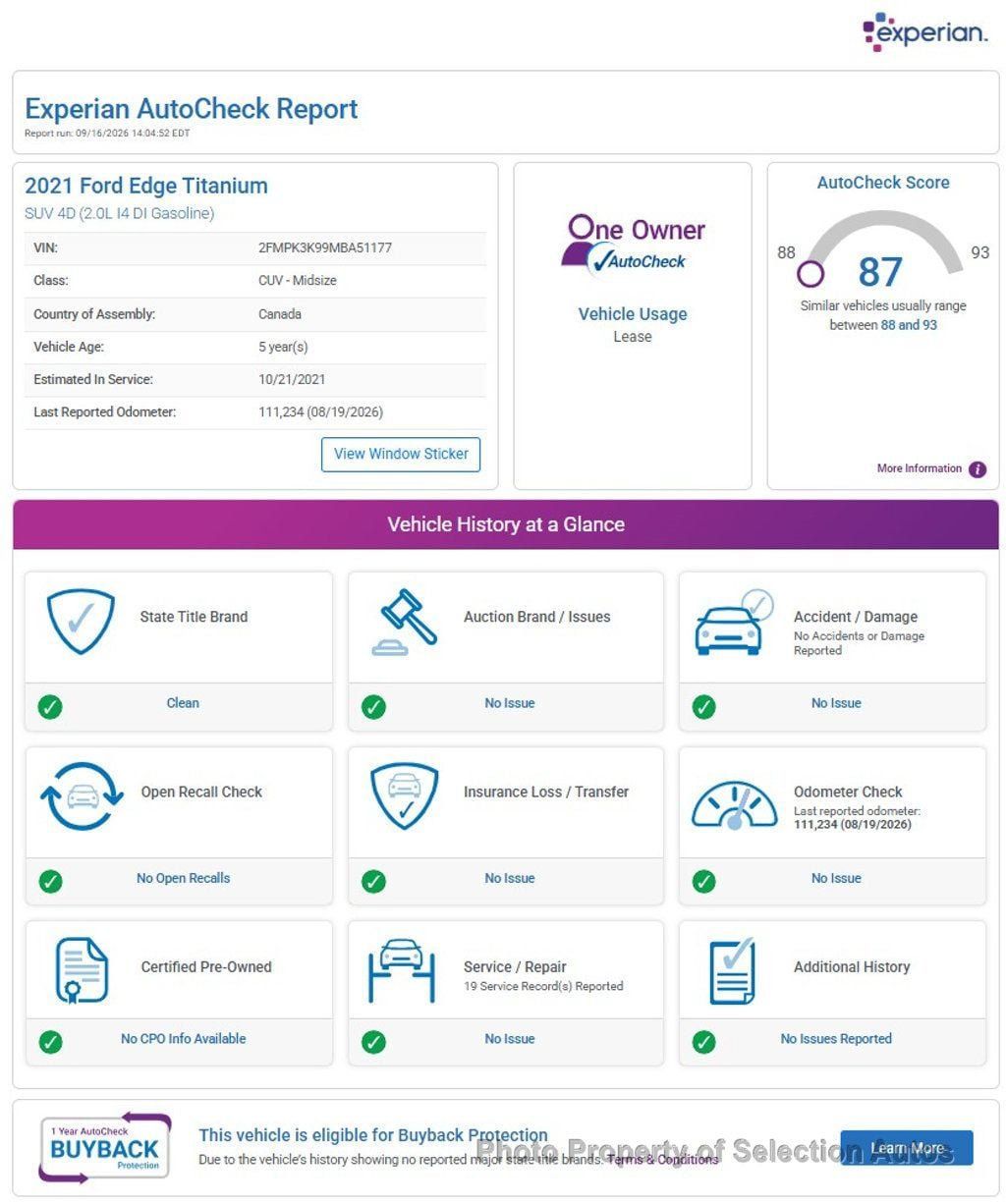This screenshot has height=1204, width=1006.
Task: Click the Vehicle Age value 5 year(s)
Action: coord(283,347)
